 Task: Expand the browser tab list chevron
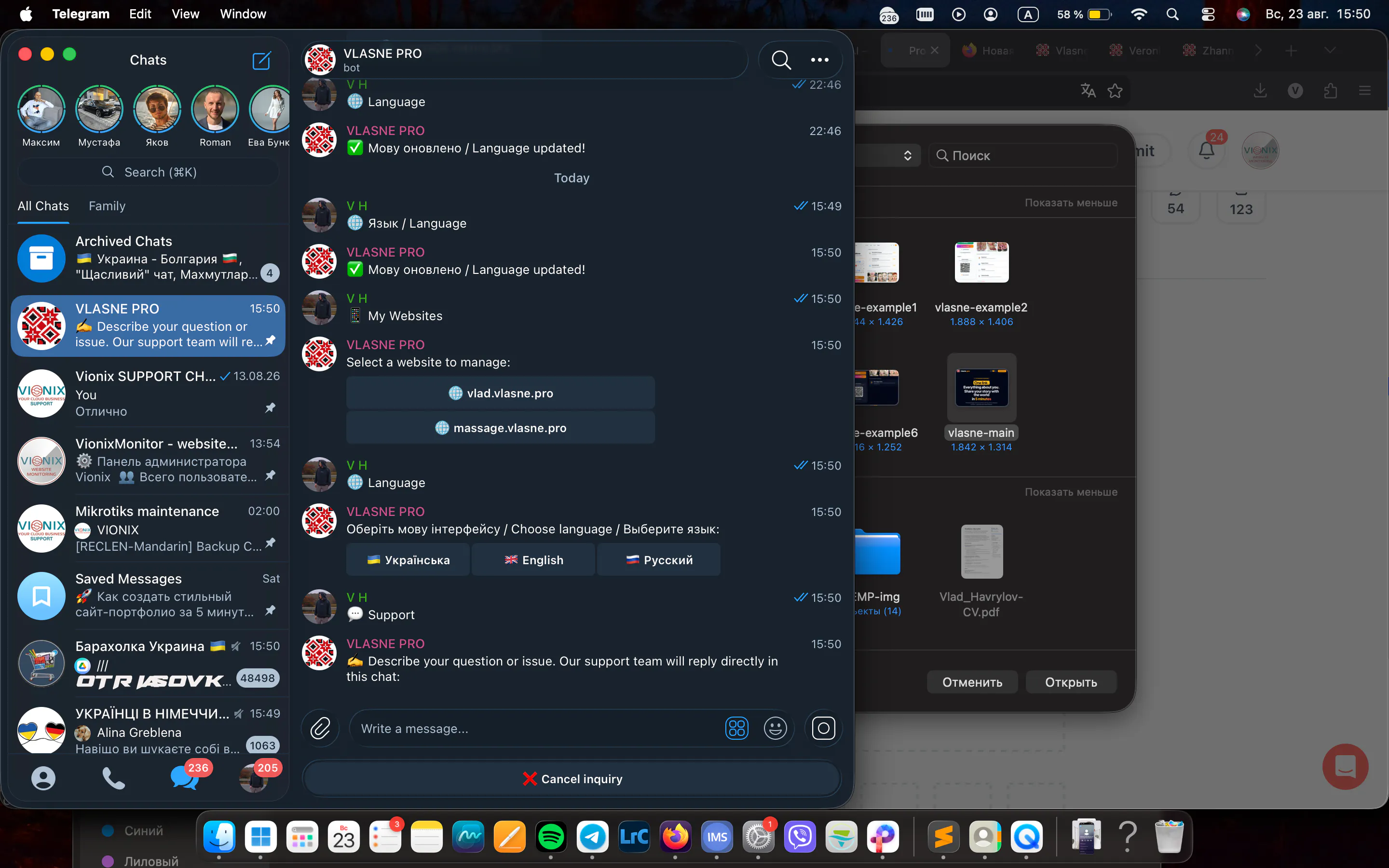click(x=1330, y=51)
